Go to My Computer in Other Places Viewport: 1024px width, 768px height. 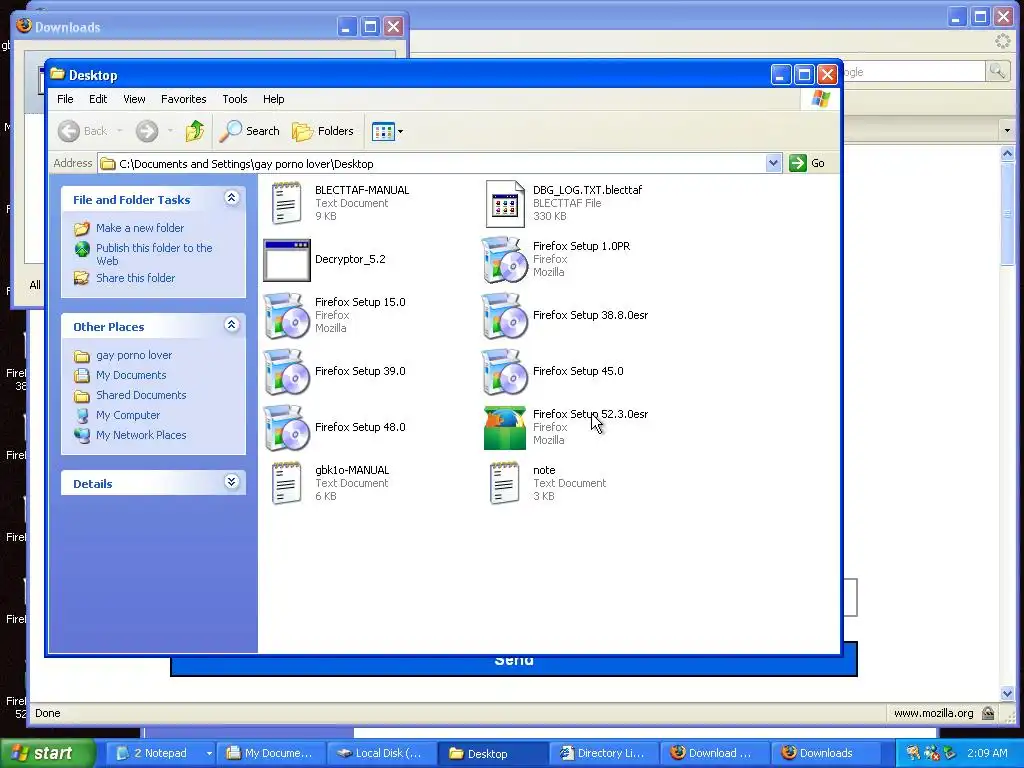[128, 415]
